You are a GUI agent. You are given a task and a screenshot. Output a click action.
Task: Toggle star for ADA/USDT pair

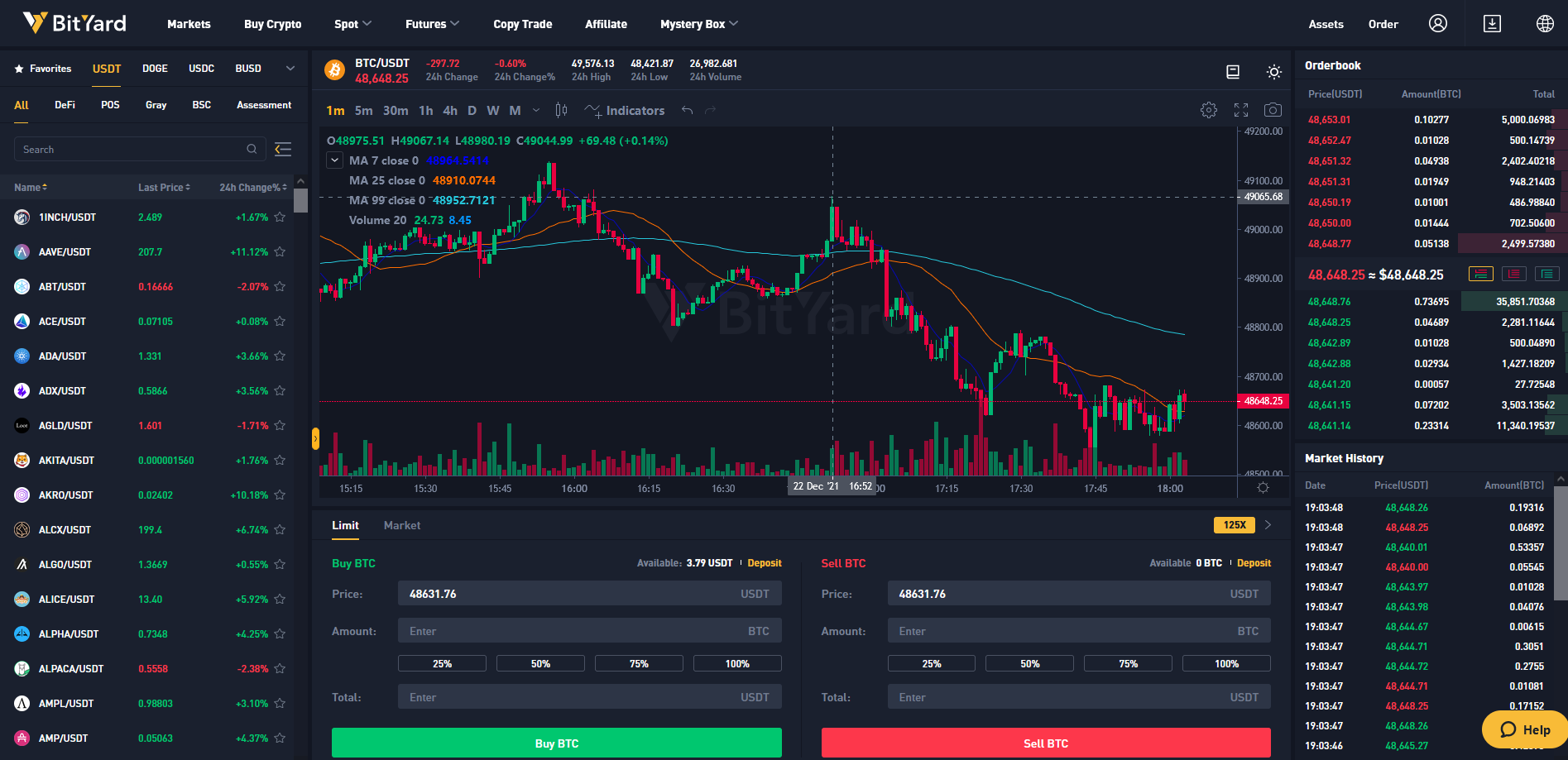pyautogui.click(x=280, y=356)
